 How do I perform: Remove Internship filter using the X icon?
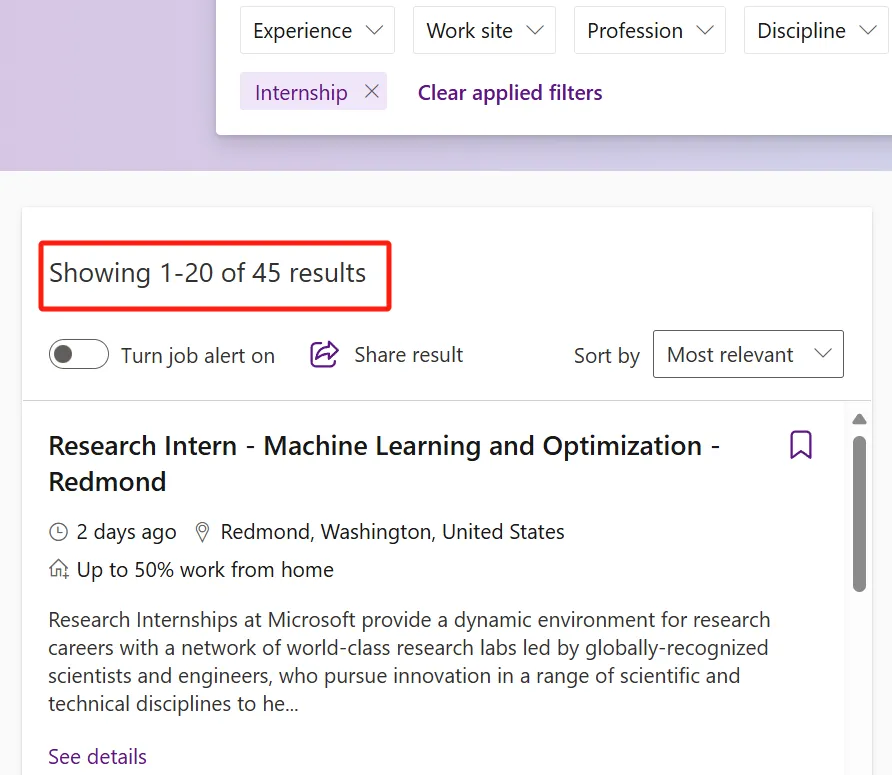coord(371,91)
